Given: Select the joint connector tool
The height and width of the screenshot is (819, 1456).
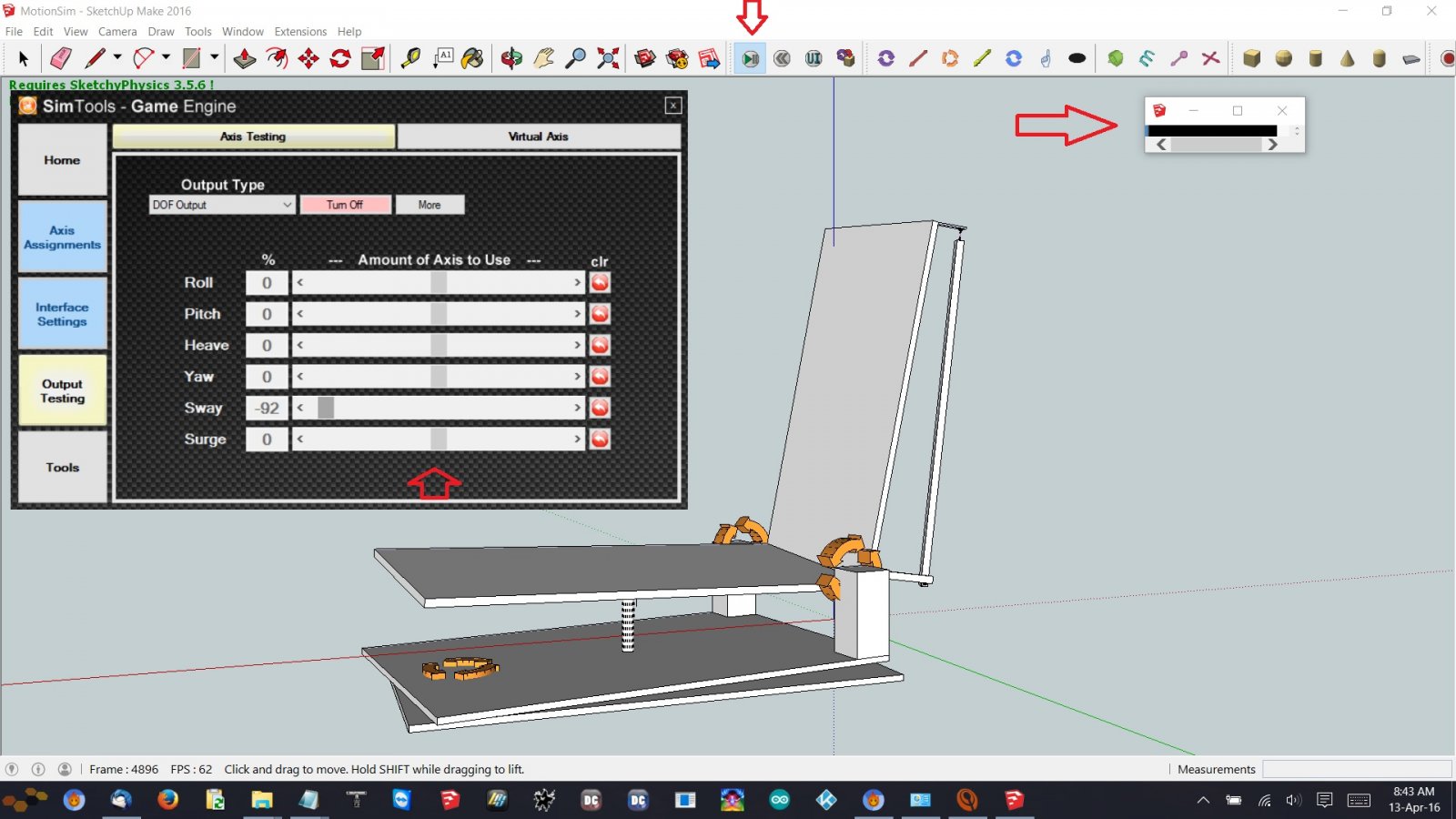Looking at the screenshot, I should click(x=845, y=59).
